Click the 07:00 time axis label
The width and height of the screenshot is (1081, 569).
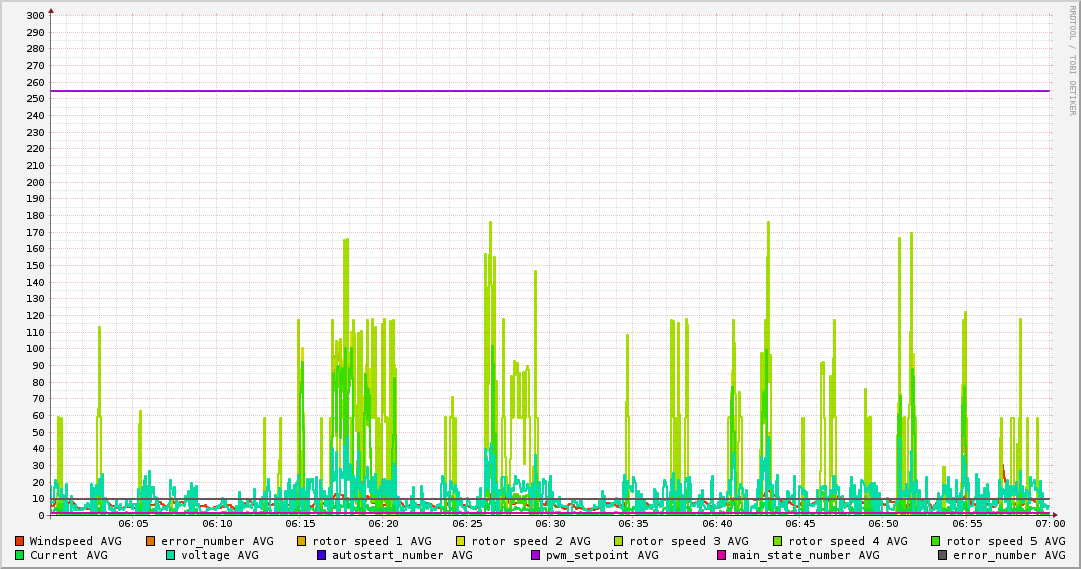[x=1049, y=524]
